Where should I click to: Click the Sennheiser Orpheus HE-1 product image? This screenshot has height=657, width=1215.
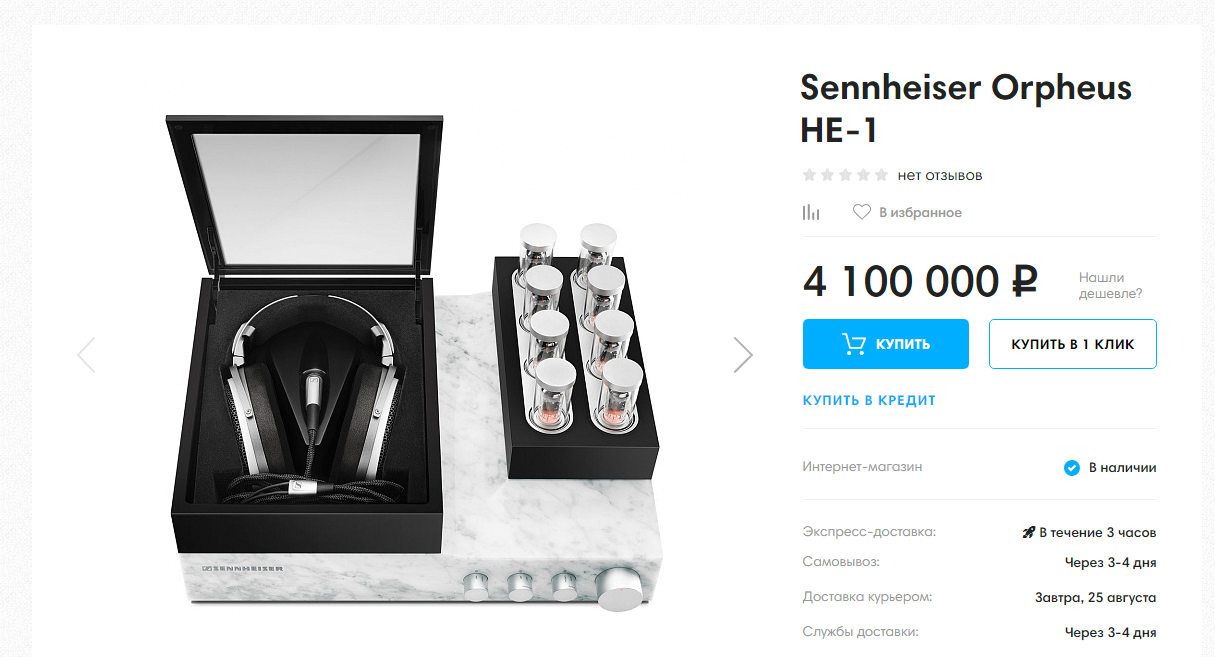coord(414,362)
